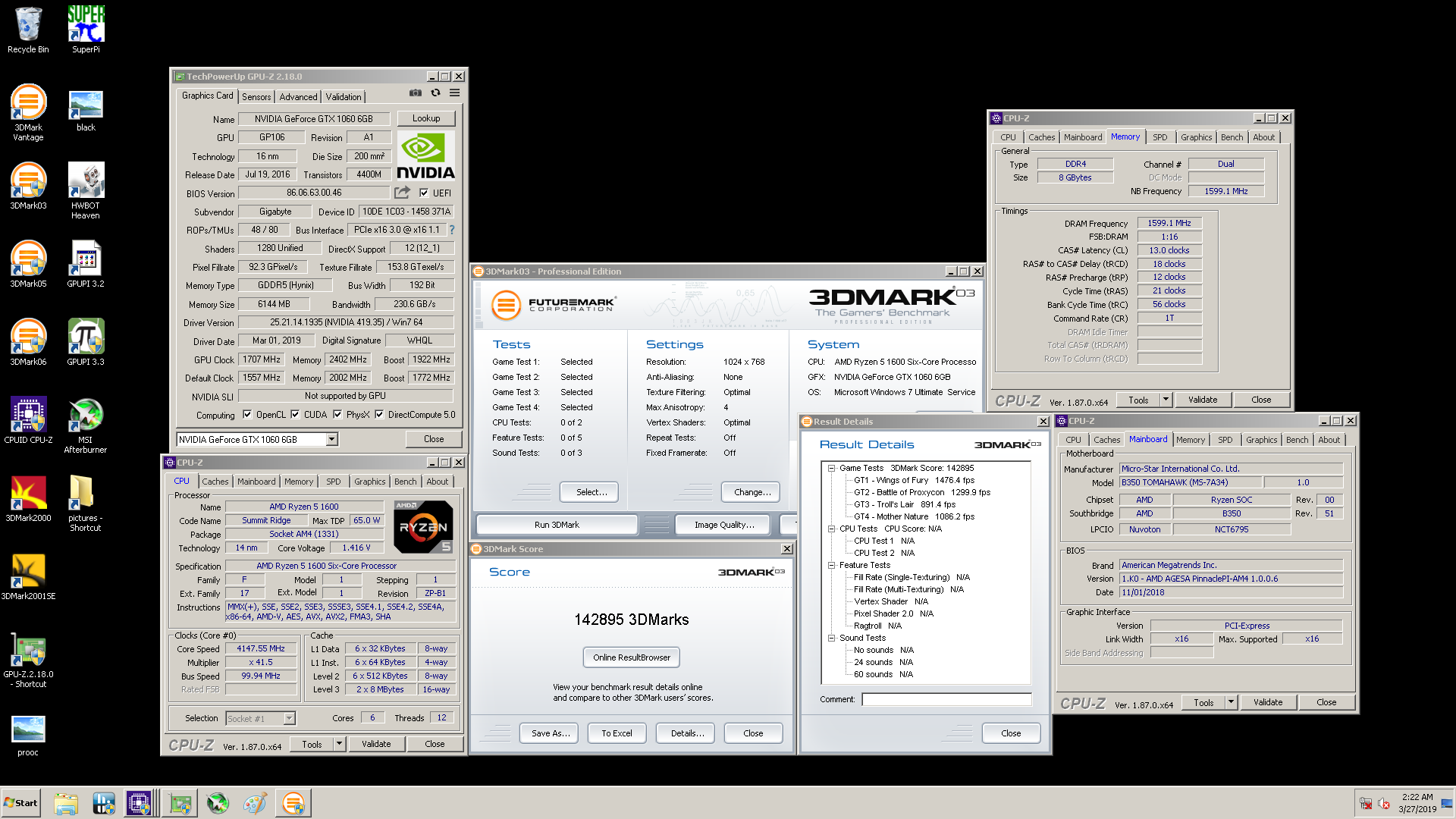This screenshot has width=1456, height=819.
Task: Open the GPU selection dropdown in GPU-Z
Action: [x=331, y=440]
